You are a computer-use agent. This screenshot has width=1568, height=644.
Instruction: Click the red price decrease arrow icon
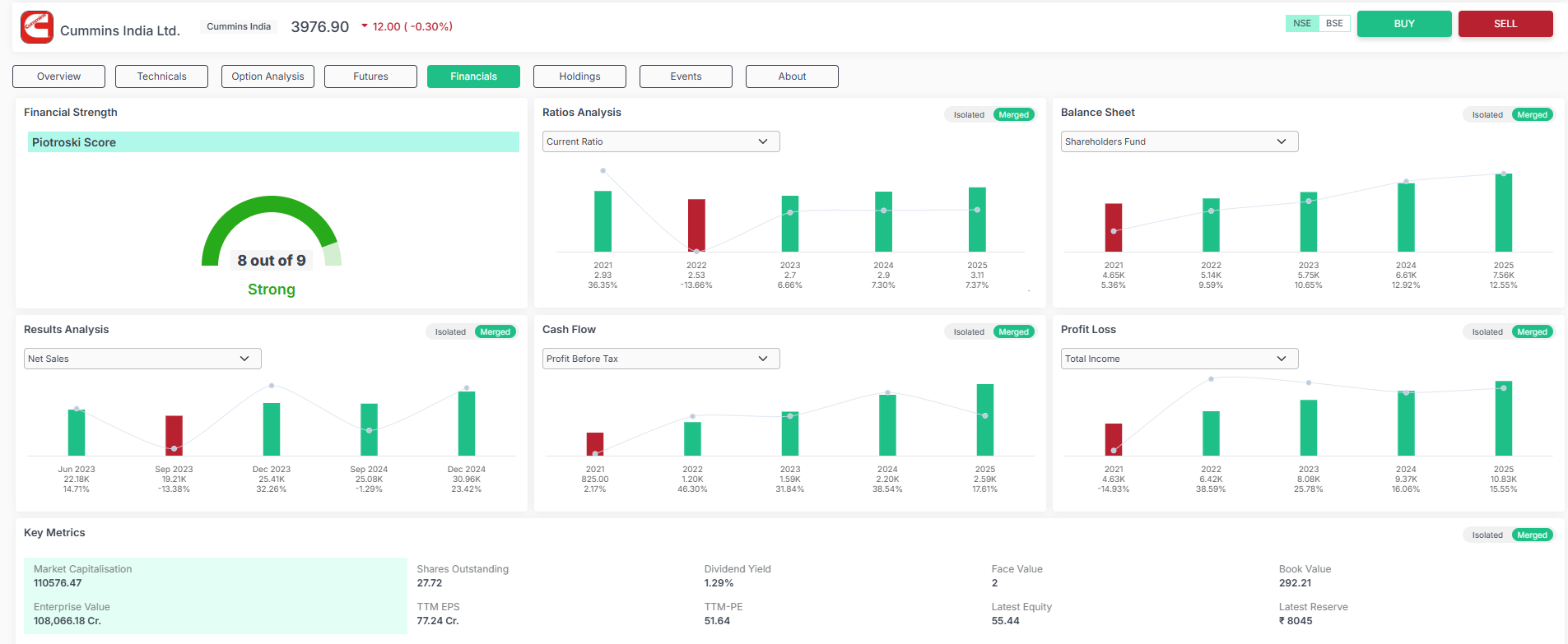coord(365,26)
